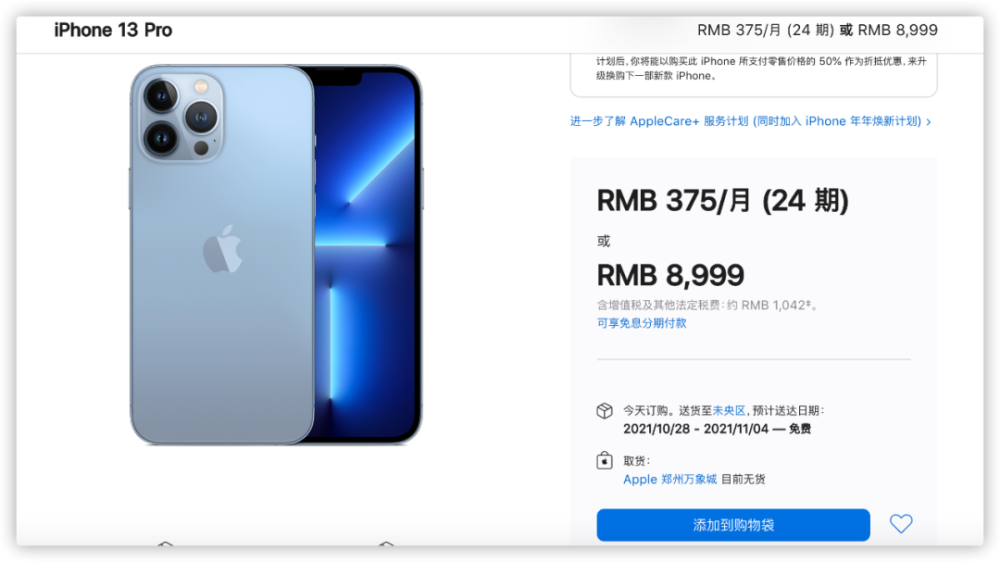The width and height of the screenshot is (1000, 562).
Task: Open the 可享免息分期付款 installment link
Action: [x=642, y=323]
